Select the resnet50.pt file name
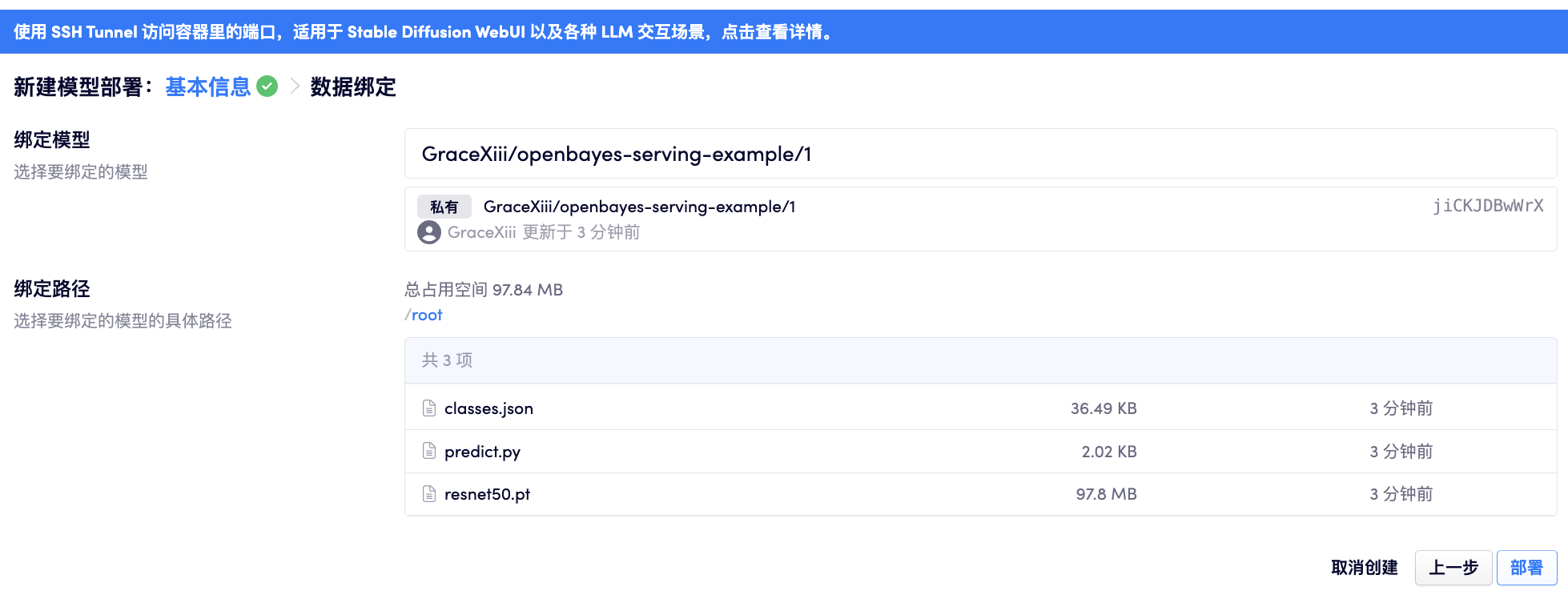 487,494
